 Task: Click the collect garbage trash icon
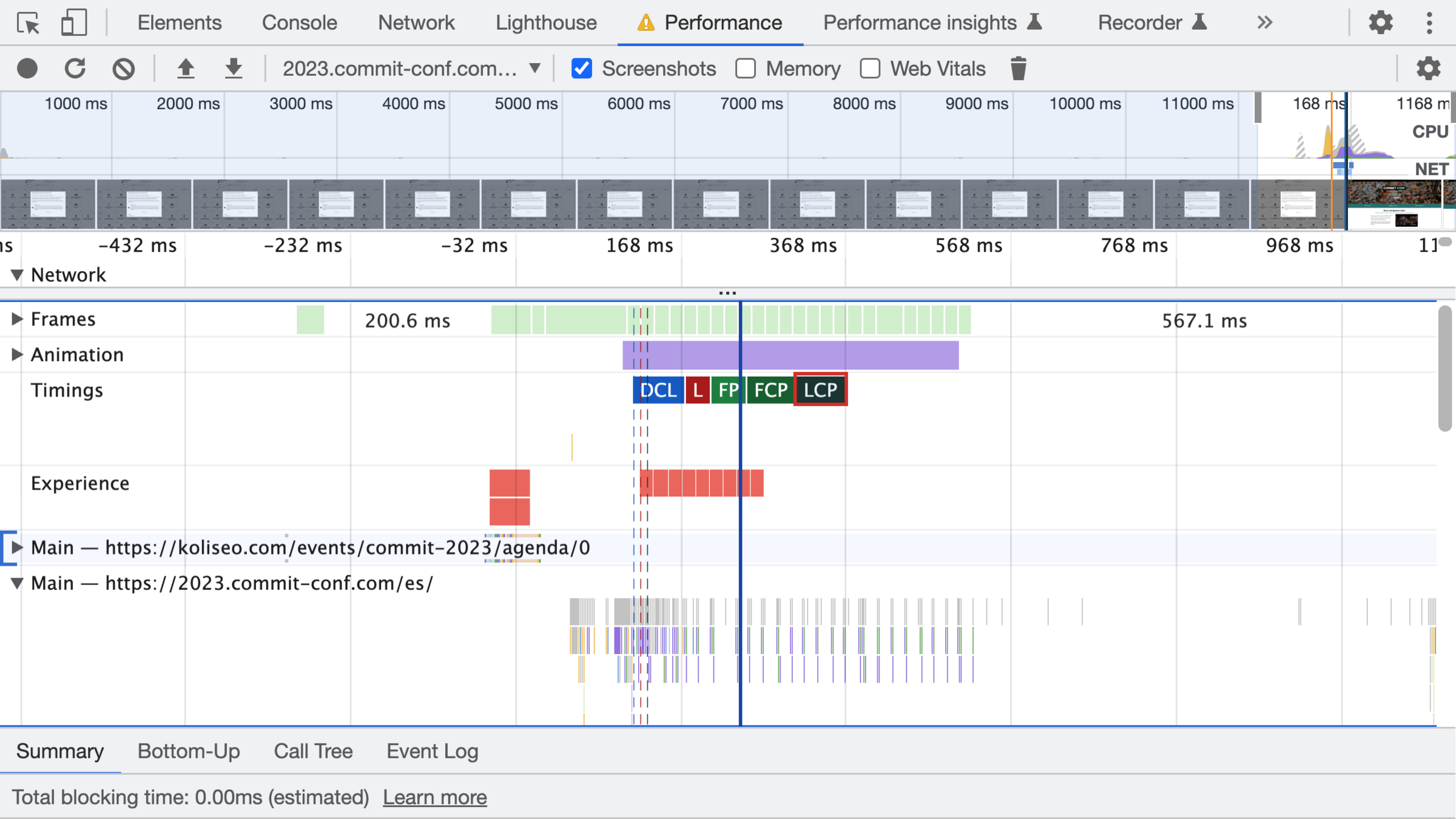(1019, 69)
